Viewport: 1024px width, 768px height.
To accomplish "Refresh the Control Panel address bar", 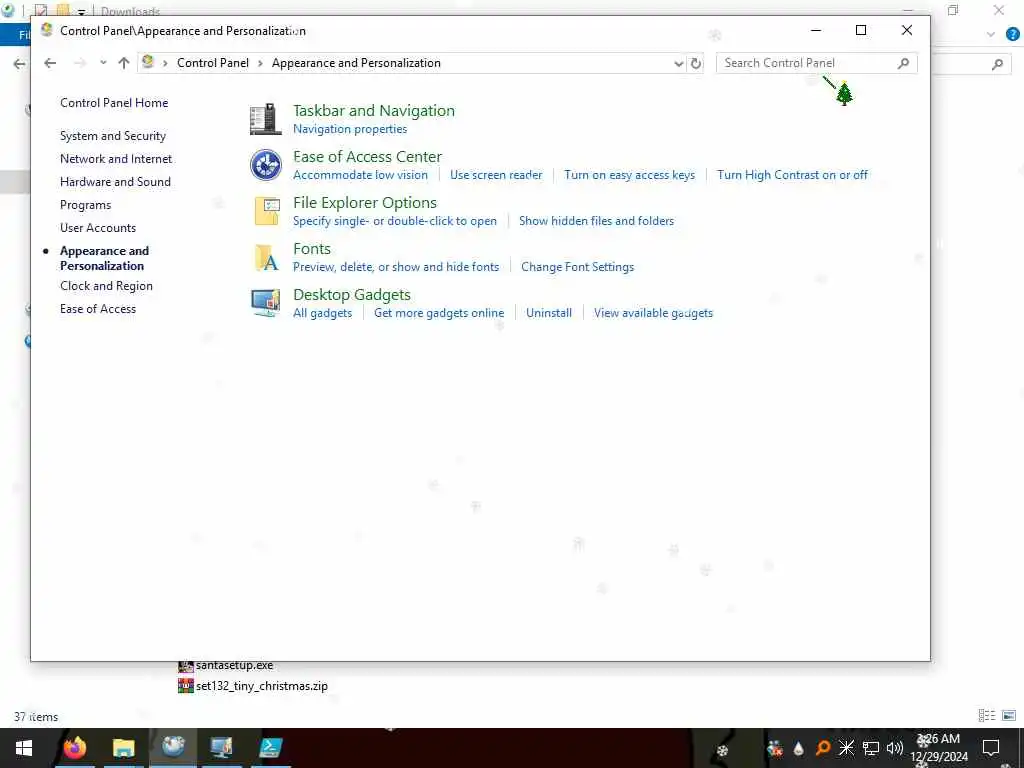I will tap(696, 63).
